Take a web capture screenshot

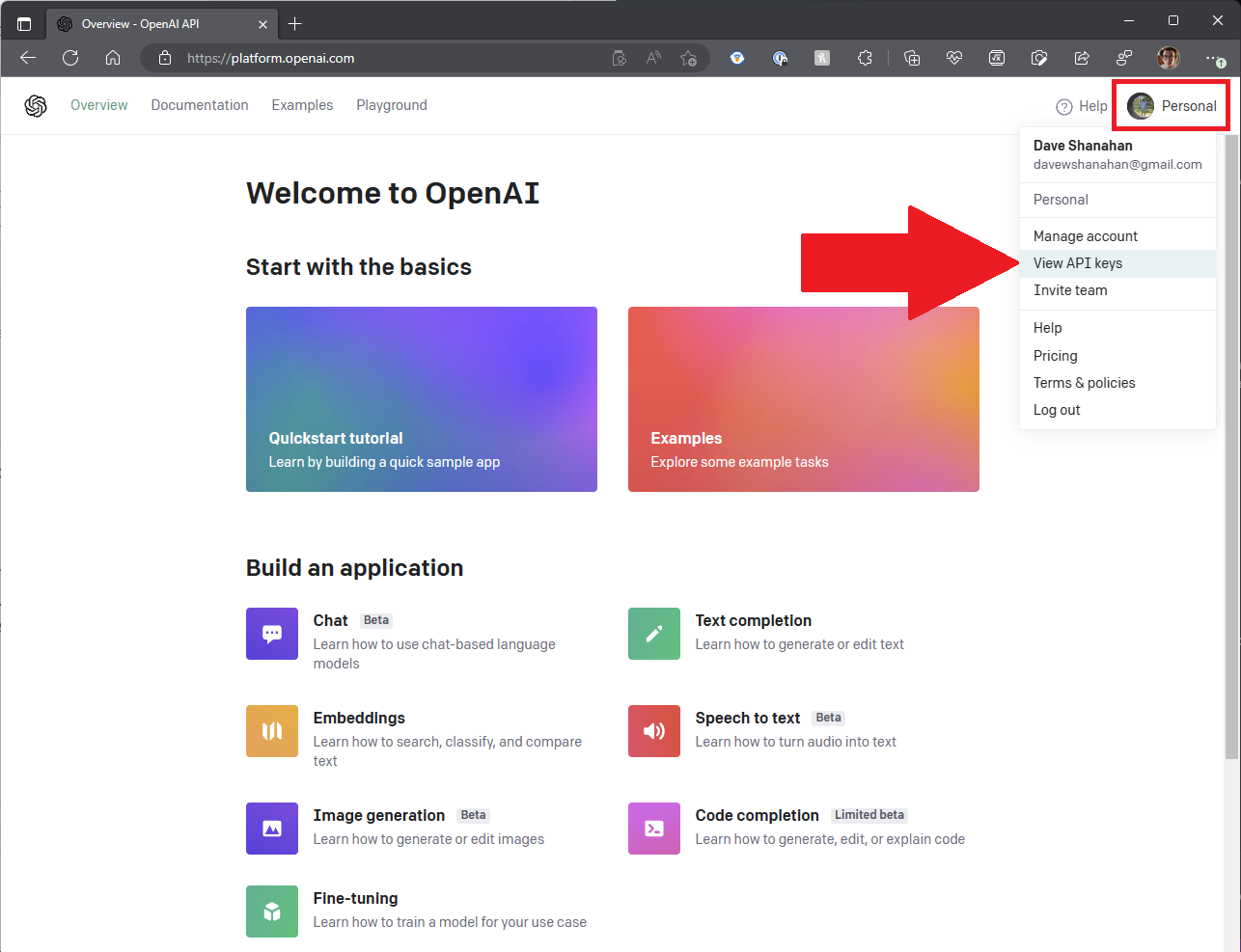1039,58
